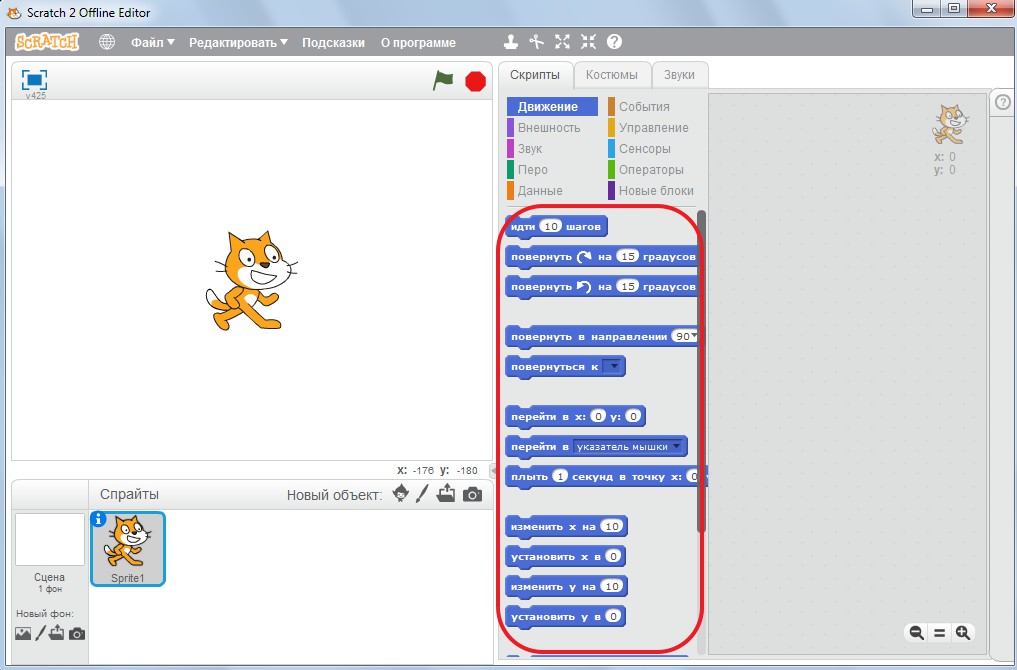Paint a new backdrop
The width and height of the screenshot is (1017, 670).
click(x=40, y=633)
